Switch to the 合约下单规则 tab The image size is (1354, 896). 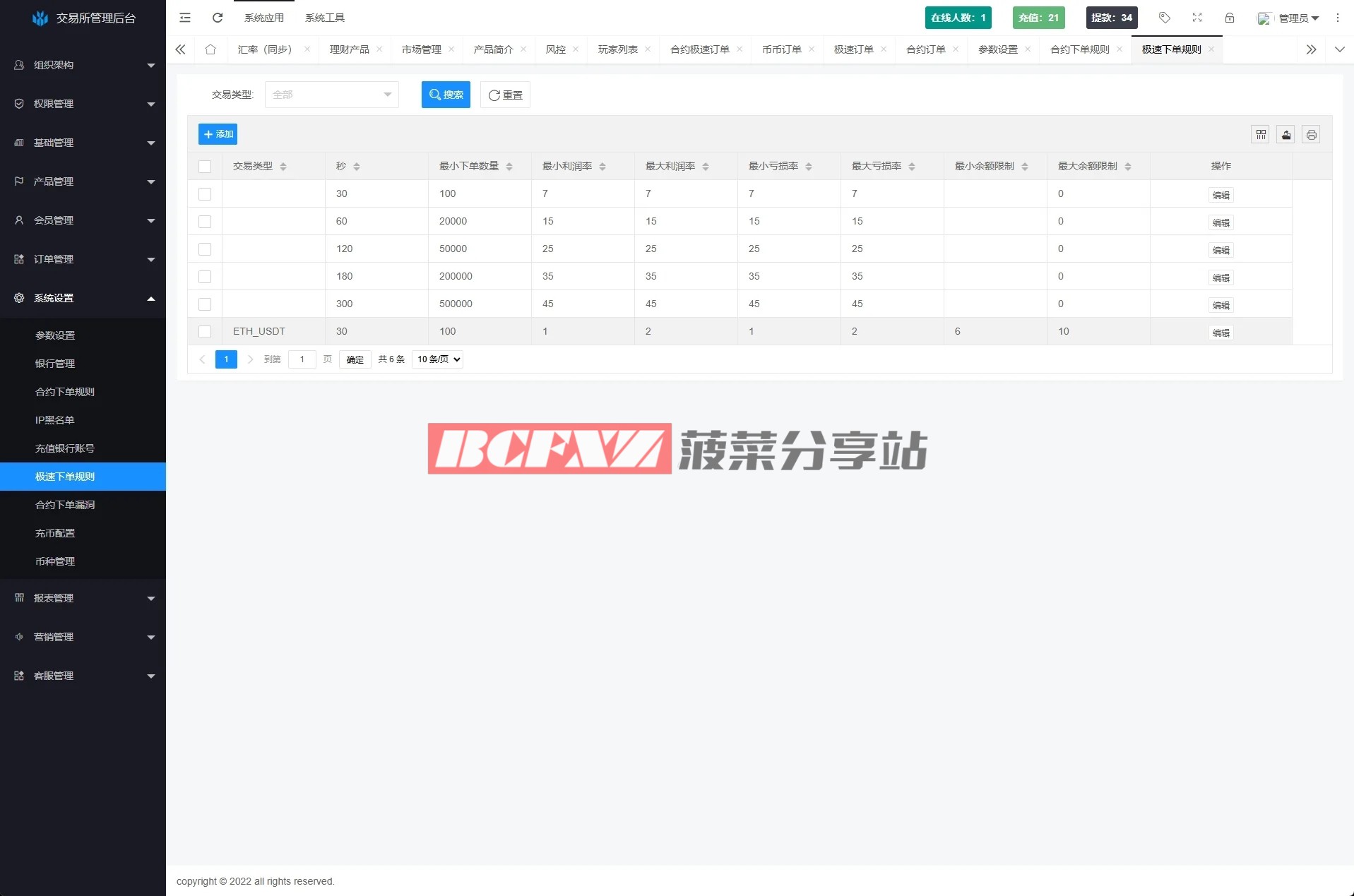[x=1079, y=49]
